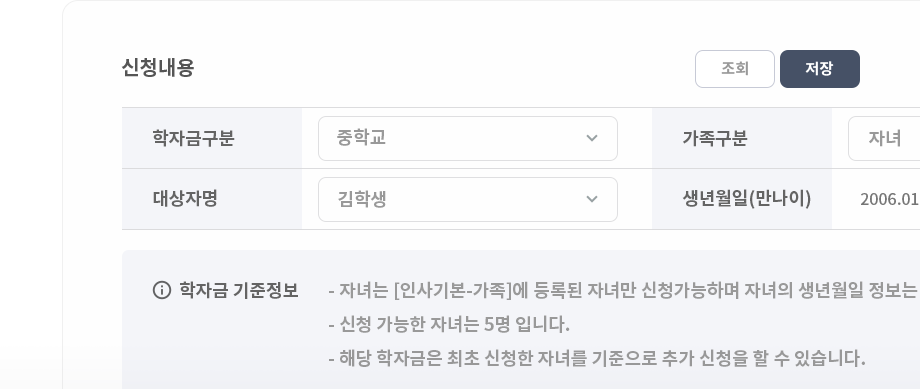The height and width of the screenshot is (389, 920).
Task: Expand the 대상자명 dropdown showing 김학생
Action: pyautogui.click(x=468, y=199)
